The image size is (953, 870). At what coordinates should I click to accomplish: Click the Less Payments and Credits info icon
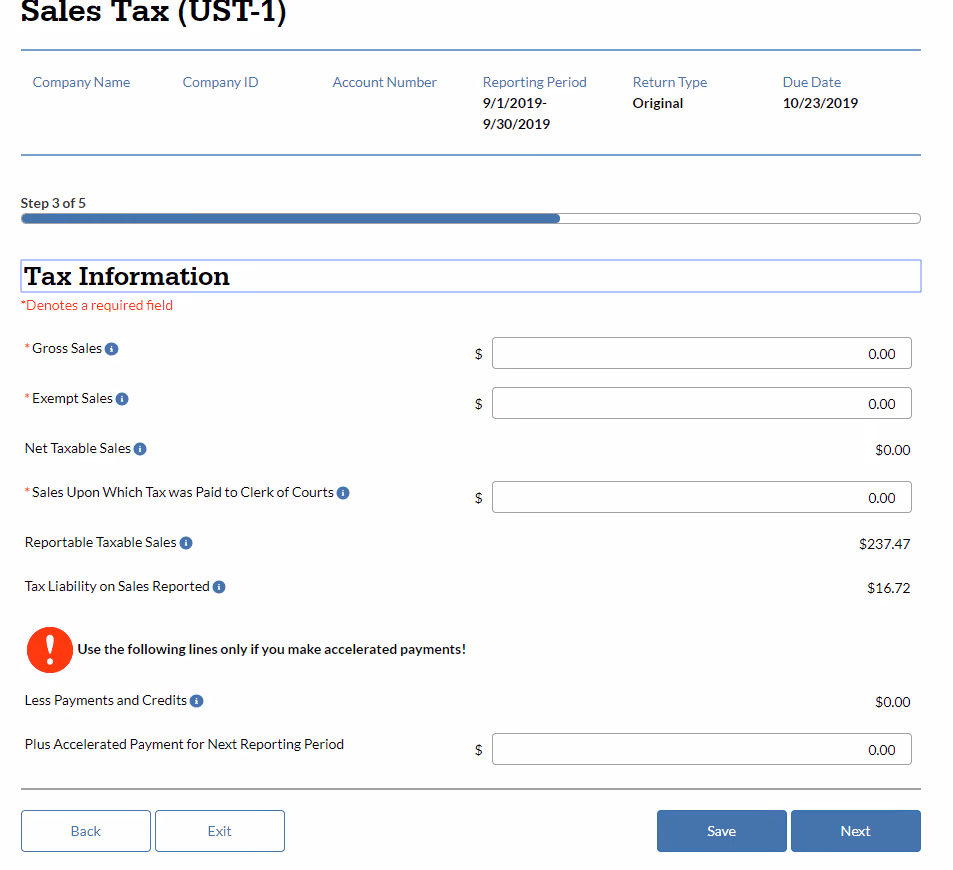[196, 701]
